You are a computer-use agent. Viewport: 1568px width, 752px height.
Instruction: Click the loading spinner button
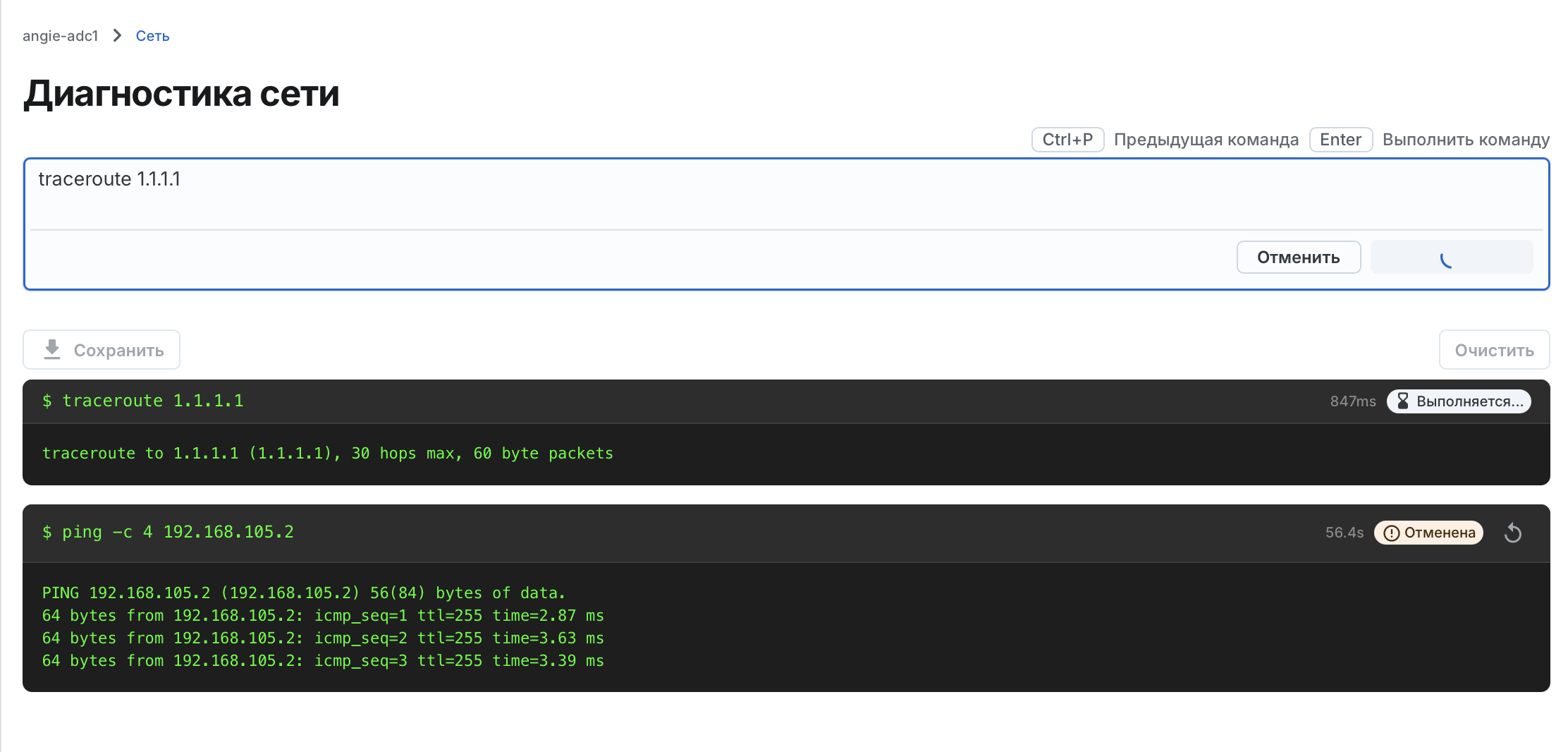click(x=1452, y=257)
